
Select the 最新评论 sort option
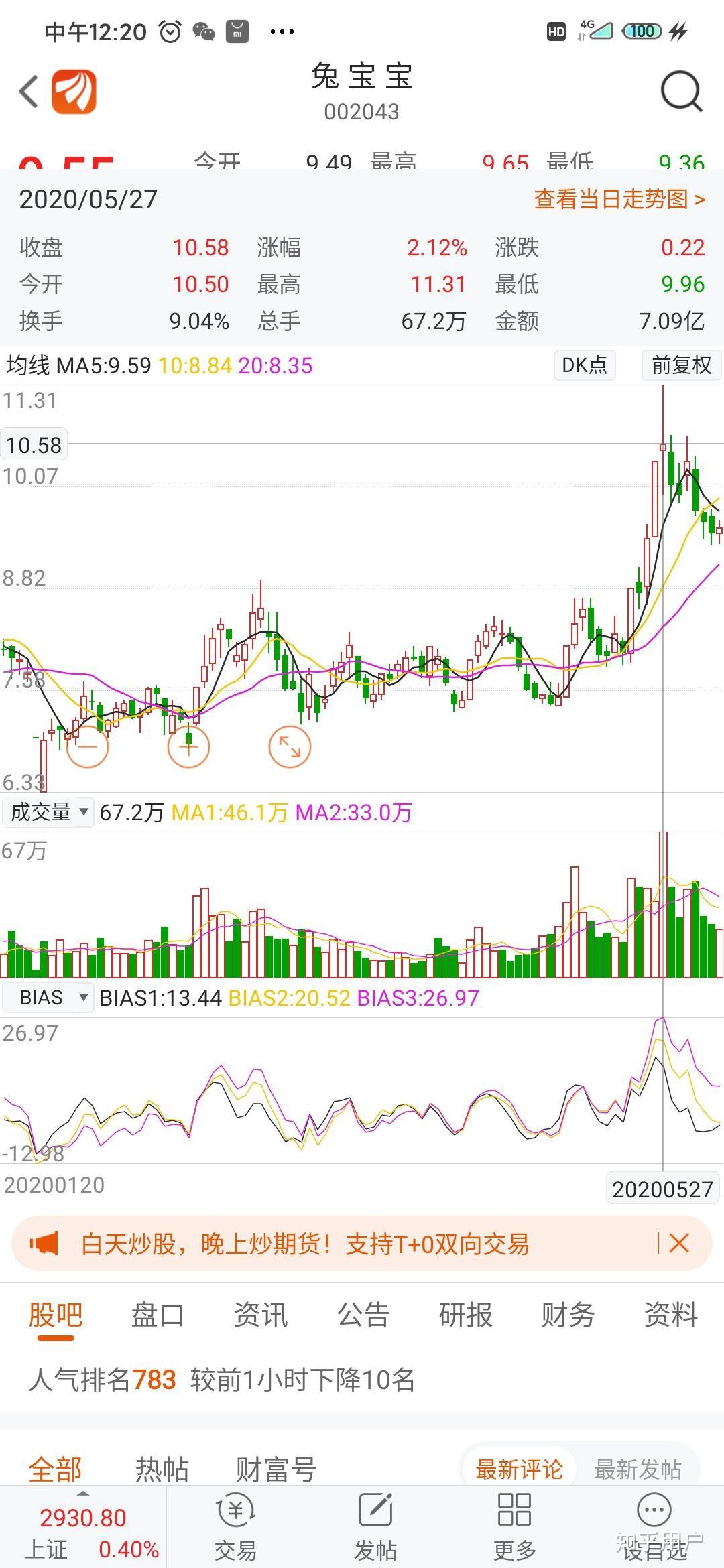click(x=520, y=1469)
